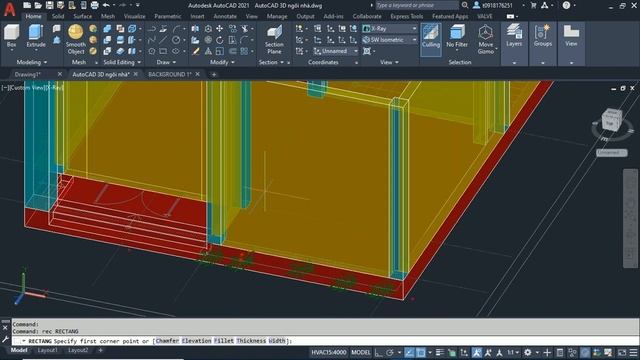
Task: Switch to the Annotate ribbon tab
Action: [x=225, y=16]
